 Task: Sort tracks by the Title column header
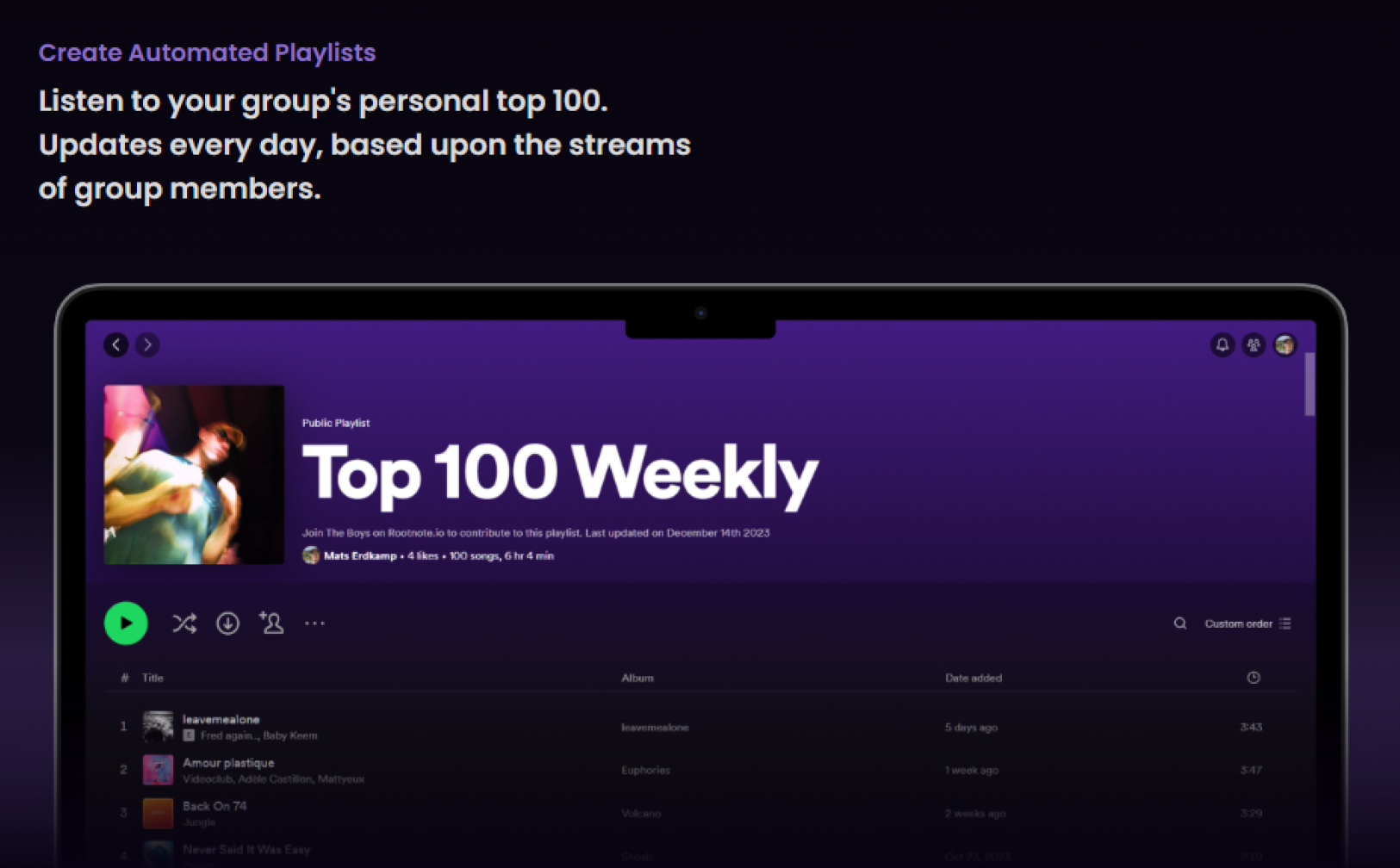pos(152,678)
